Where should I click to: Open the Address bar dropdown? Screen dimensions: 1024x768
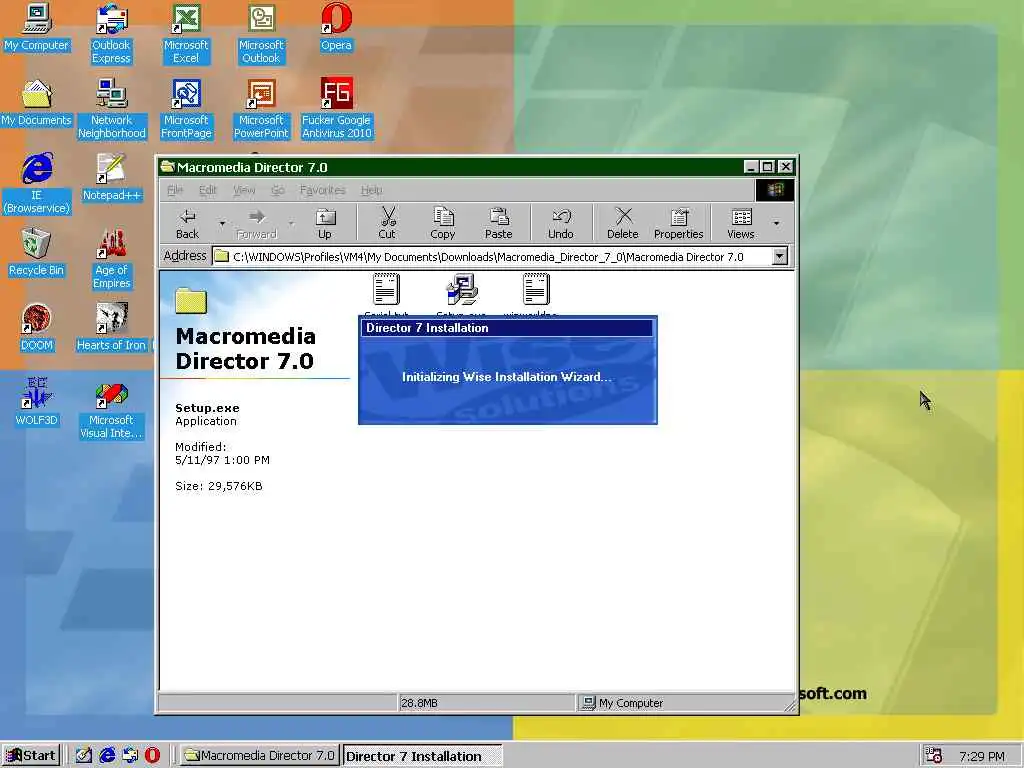pyautogui.click(x=780, y=257)
